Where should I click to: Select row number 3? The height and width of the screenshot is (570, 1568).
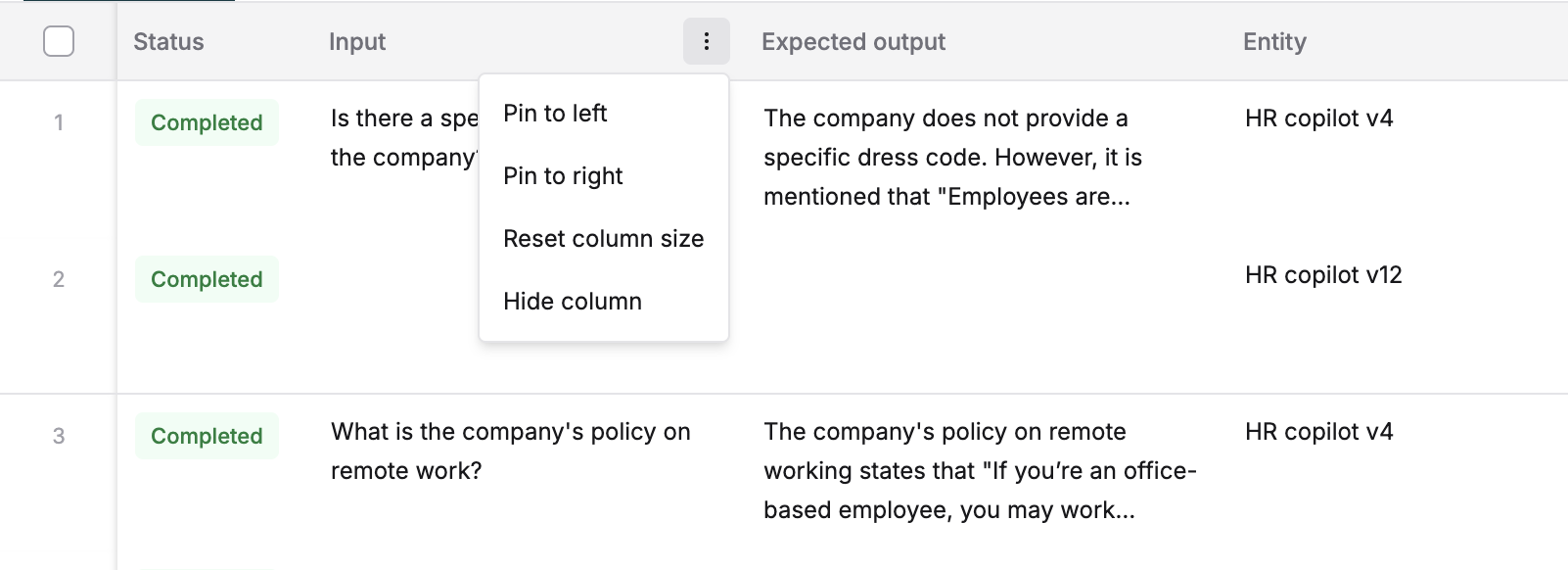point(59,436)
